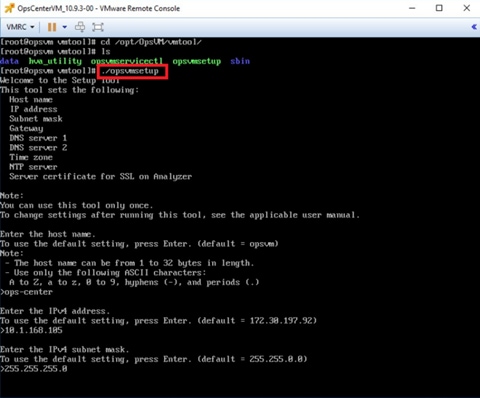The image size is (480, 398).
Task: Maximize the VMware Remote Console window
Action: pyautogui.click(x=439, y=8)
